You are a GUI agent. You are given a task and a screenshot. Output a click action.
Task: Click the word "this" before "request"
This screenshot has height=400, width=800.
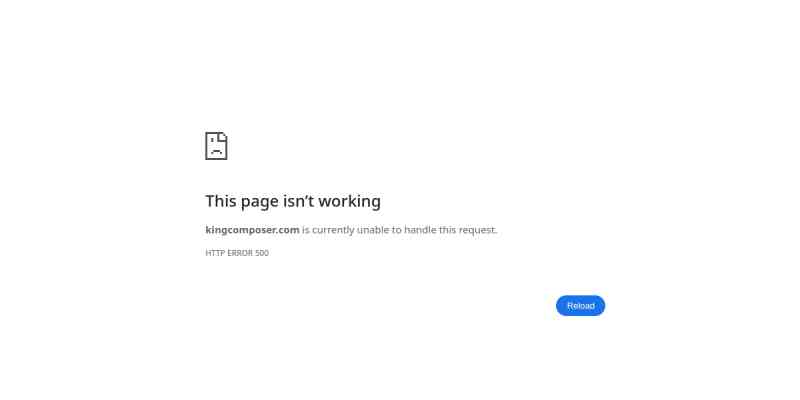[x=447, y=230]
